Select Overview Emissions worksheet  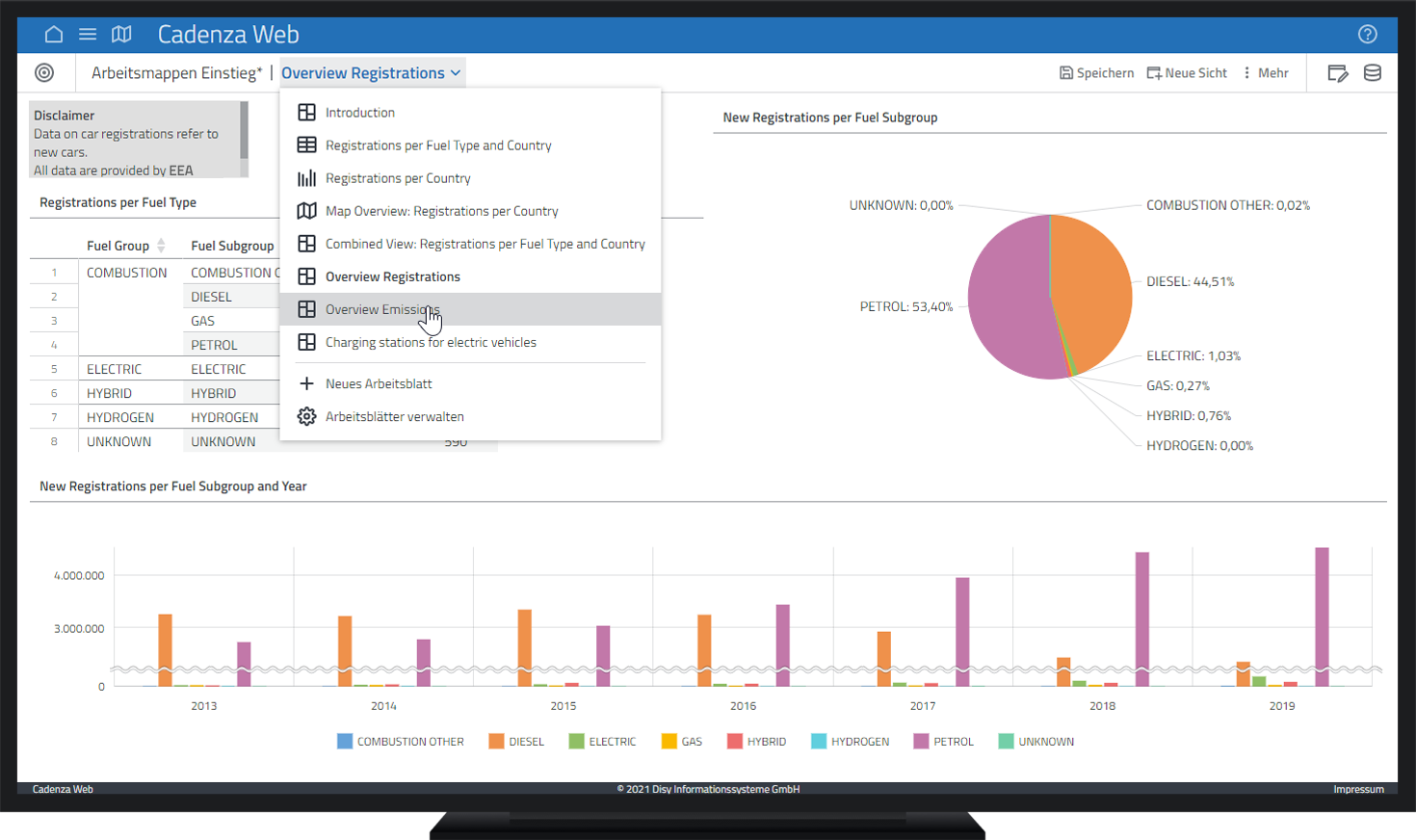point(382,309)
